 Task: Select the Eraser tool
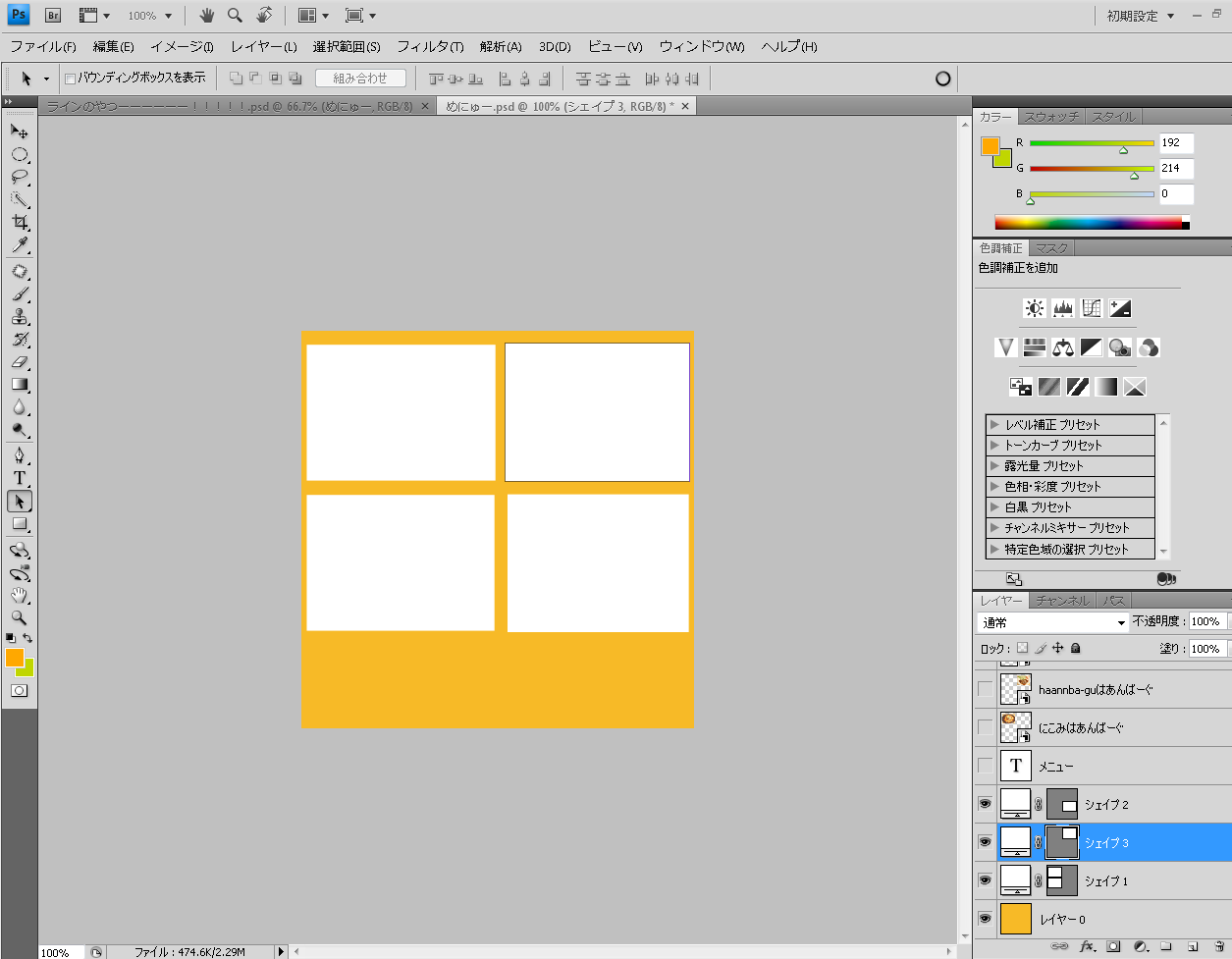coord(20,362)
